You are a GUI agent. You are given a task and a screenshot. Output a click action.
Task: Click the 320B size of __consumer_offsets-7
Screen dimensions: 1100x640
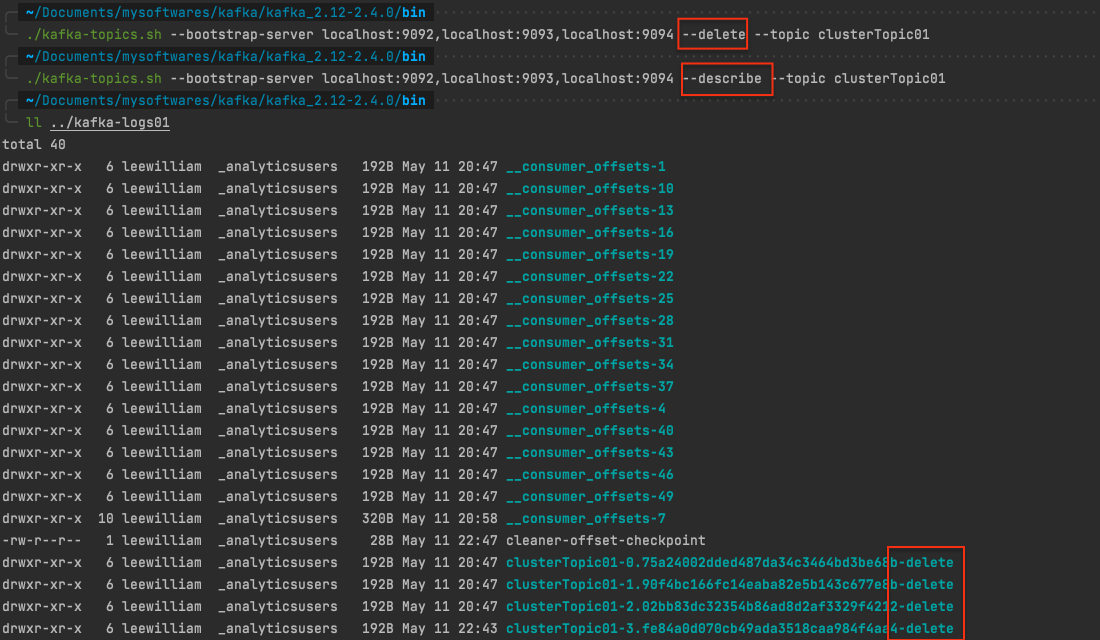(x=377, y=518)
